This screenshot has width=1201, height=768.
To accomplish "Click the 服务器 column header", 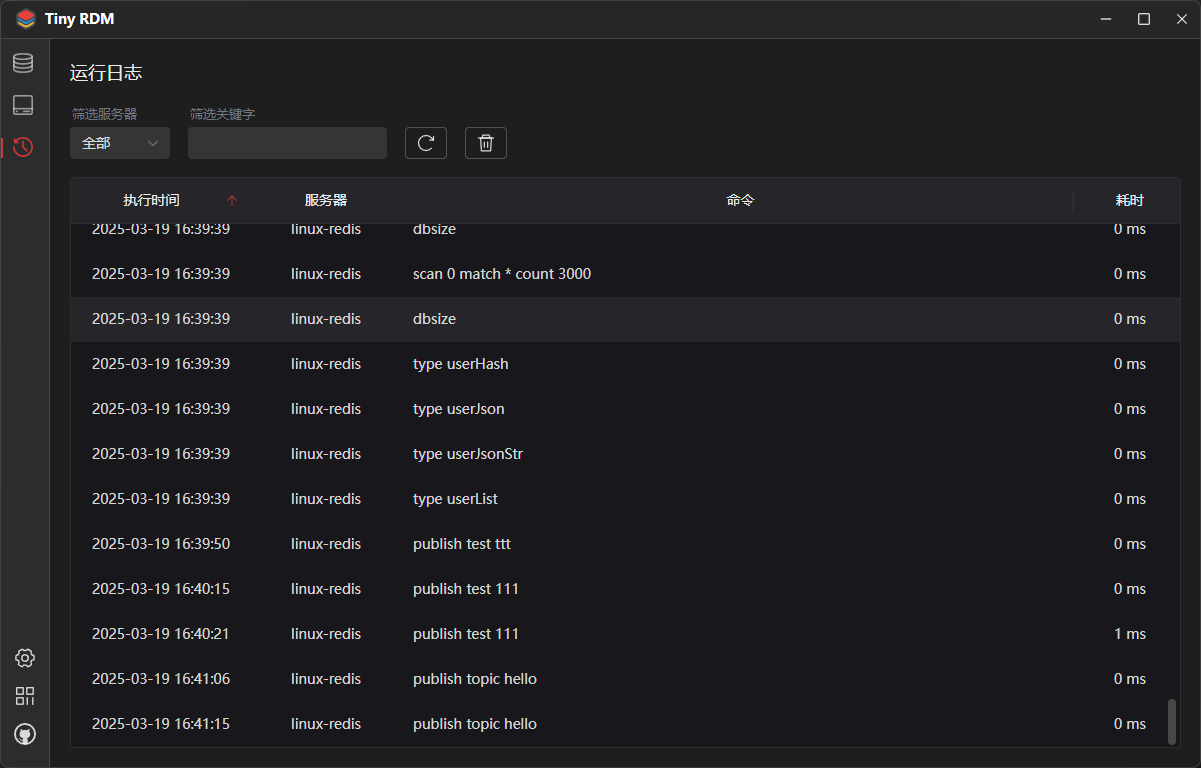I will pyautogui.click(x=326, y=200).
